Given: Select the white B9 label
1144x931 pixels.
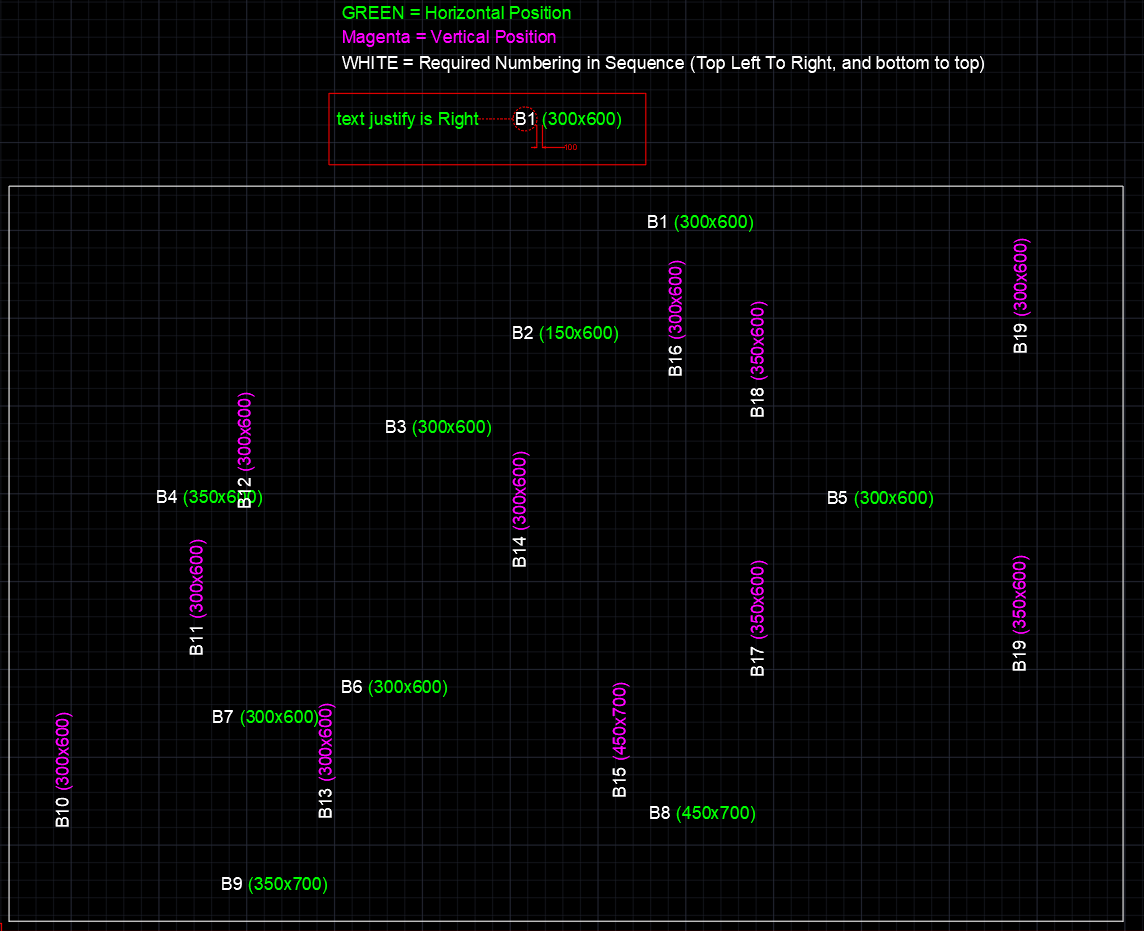Looking at the screenshot, I should pos(231,884).
